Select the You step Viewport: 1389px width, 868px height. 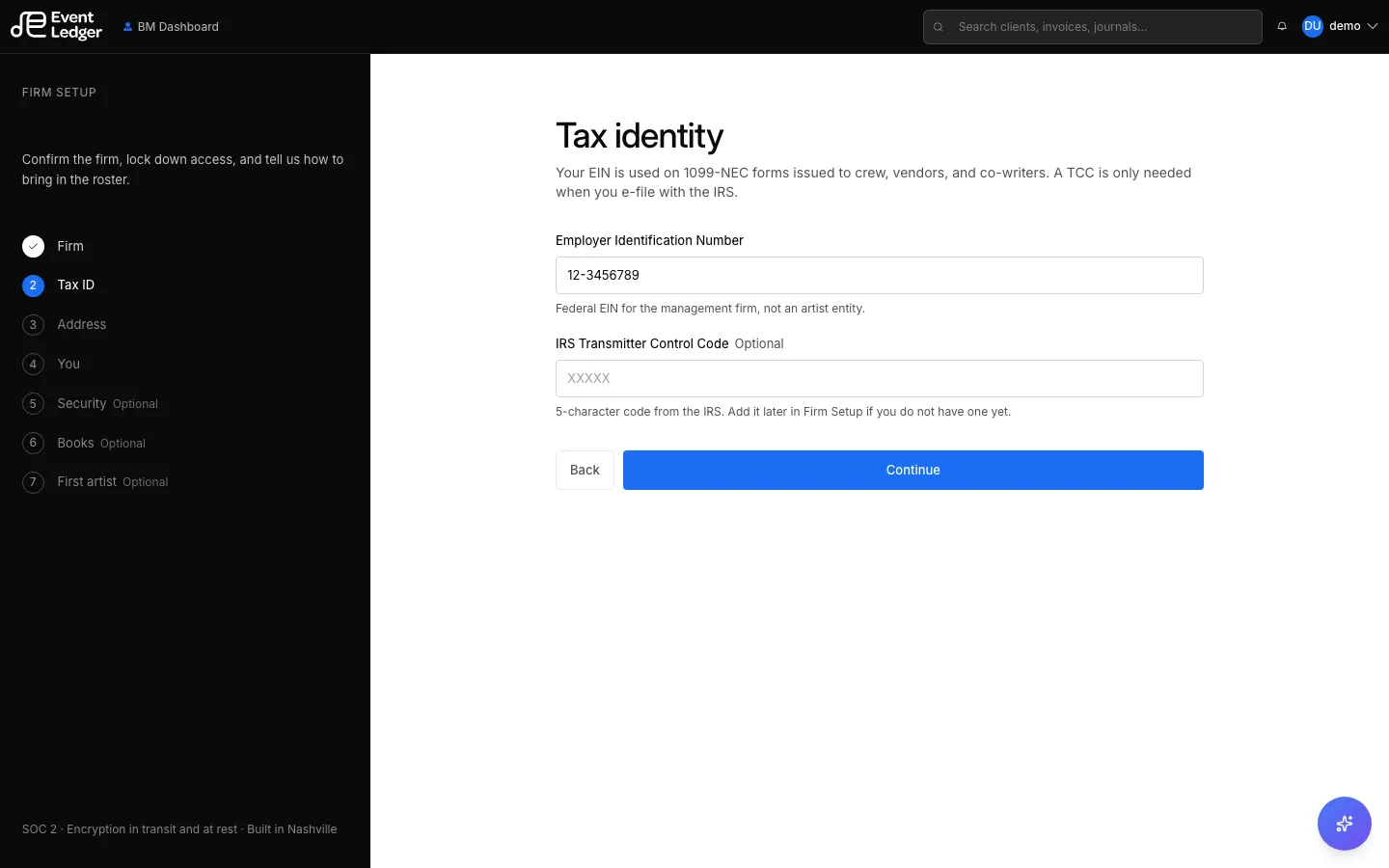68,365
